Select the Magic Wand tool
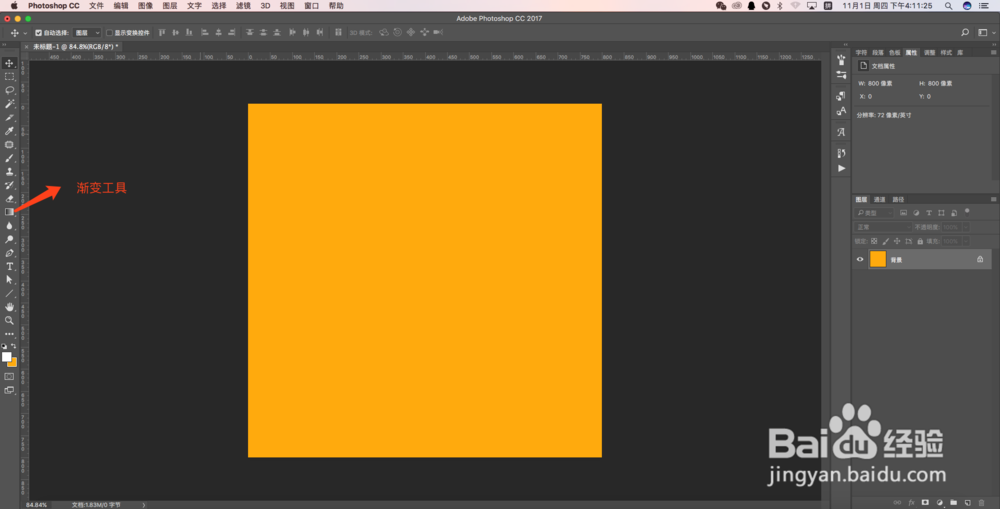Image resolution: width=1000 pixels, height=509 pixels. click(x=10, y=103)
